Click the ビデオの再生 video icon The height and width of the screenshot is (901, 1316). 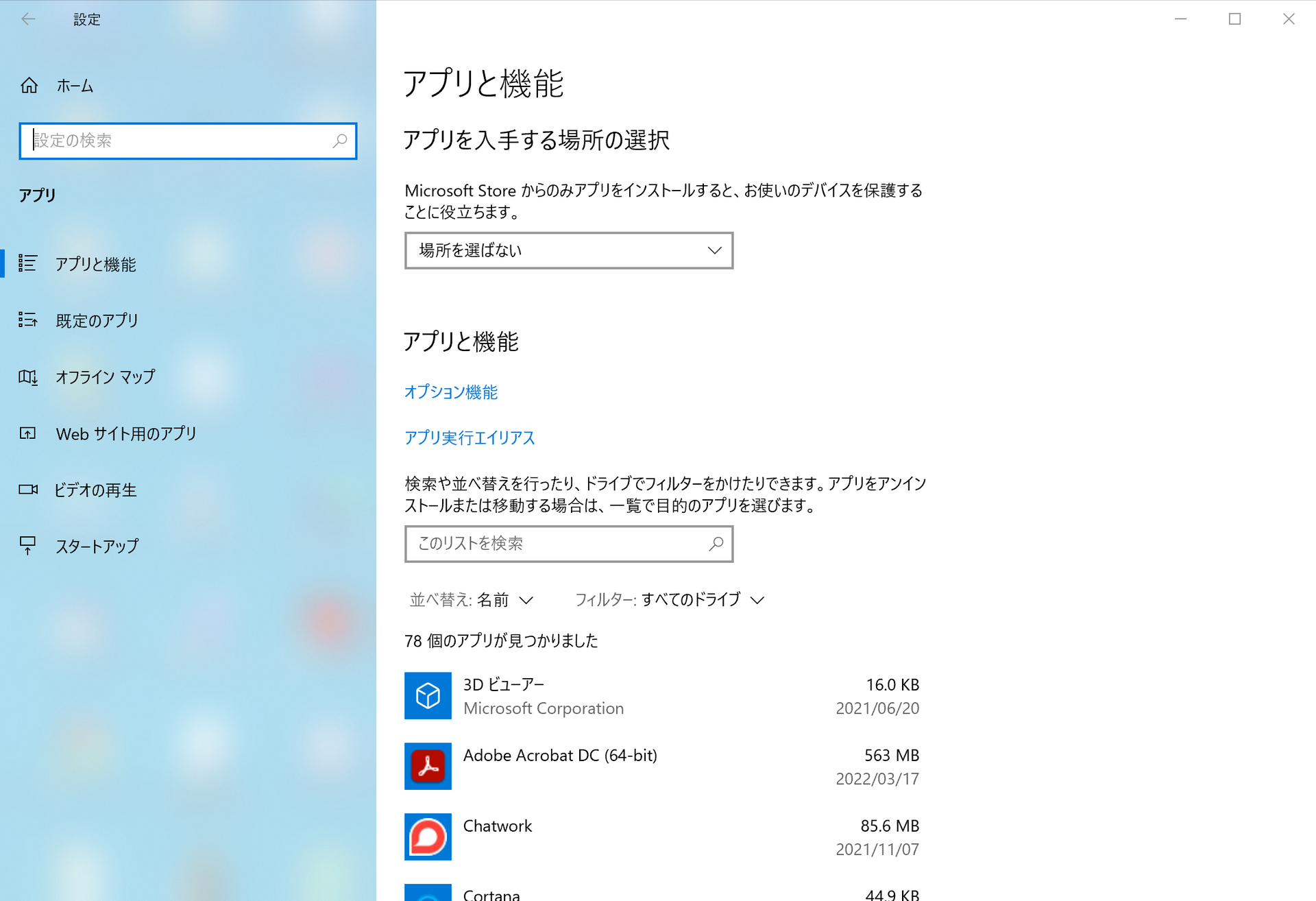pos(28,490)
